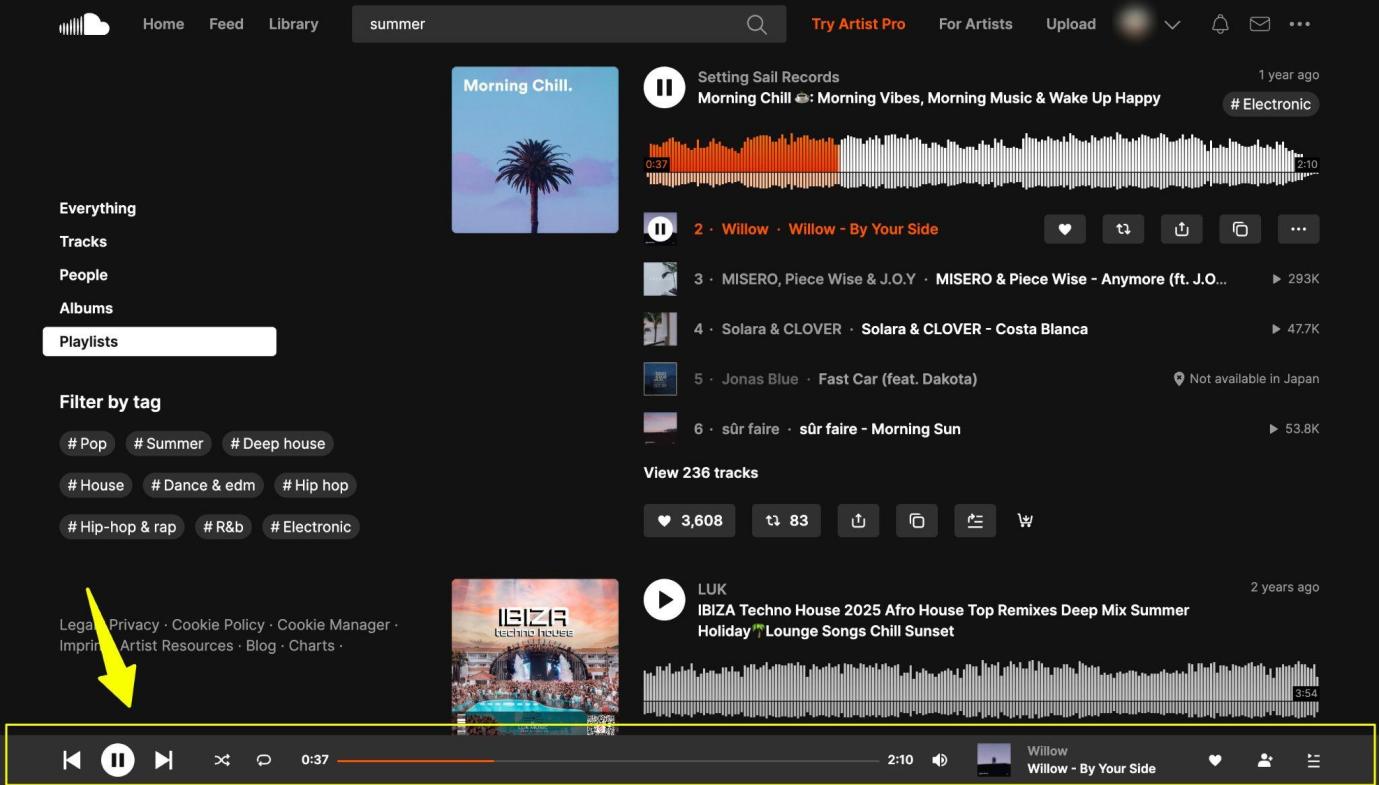Follow the artist from player bar
This screenshot has height=785, width=1379.
coord(1265,760)
